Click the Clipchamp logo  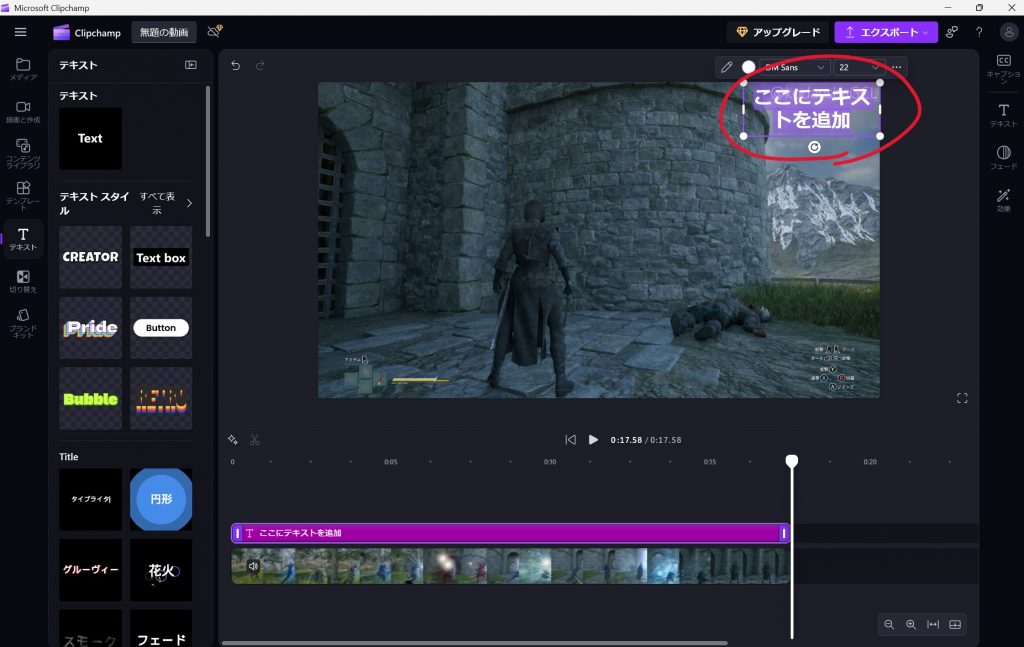coord(88,33)
